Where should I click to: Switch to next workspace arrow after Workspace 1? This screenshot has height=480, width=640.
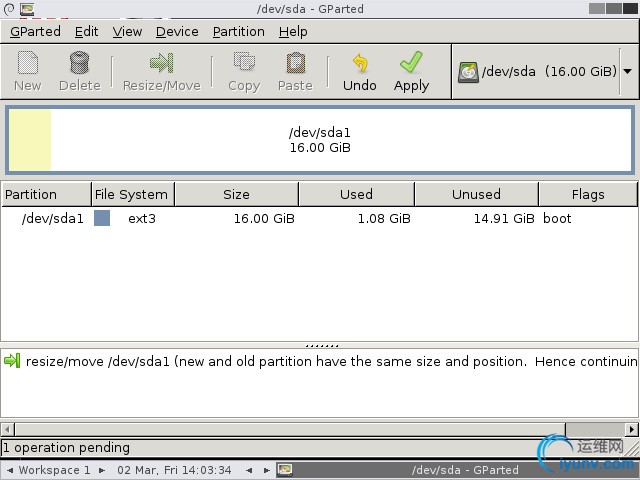(102, 470)
